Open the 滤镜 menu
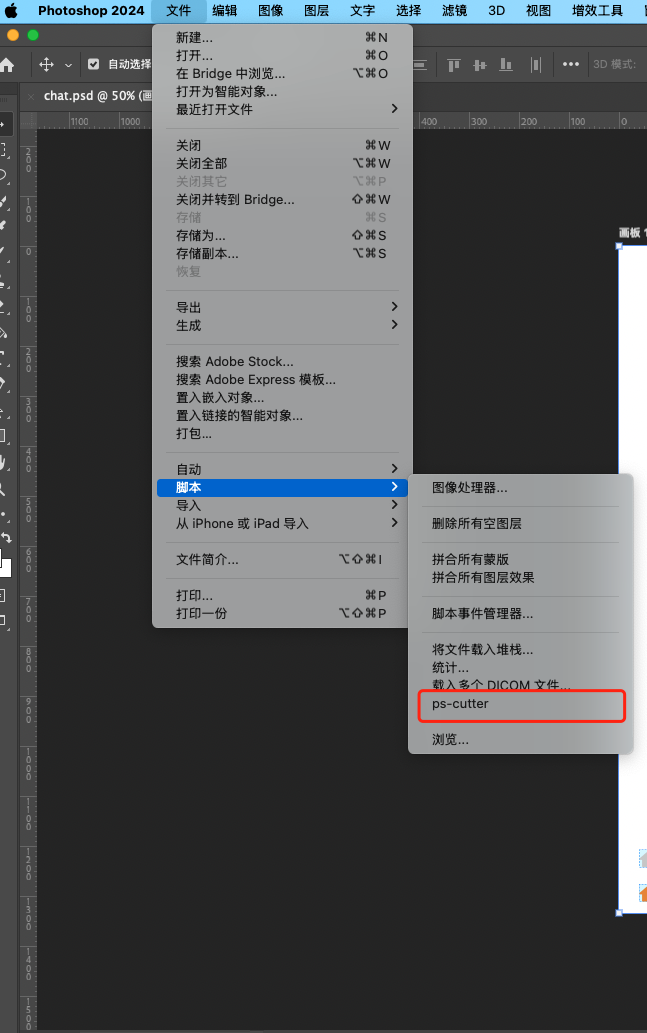The height and width of the screenshot is (1033, 647). pyautogui.click(x=455, y=11)
